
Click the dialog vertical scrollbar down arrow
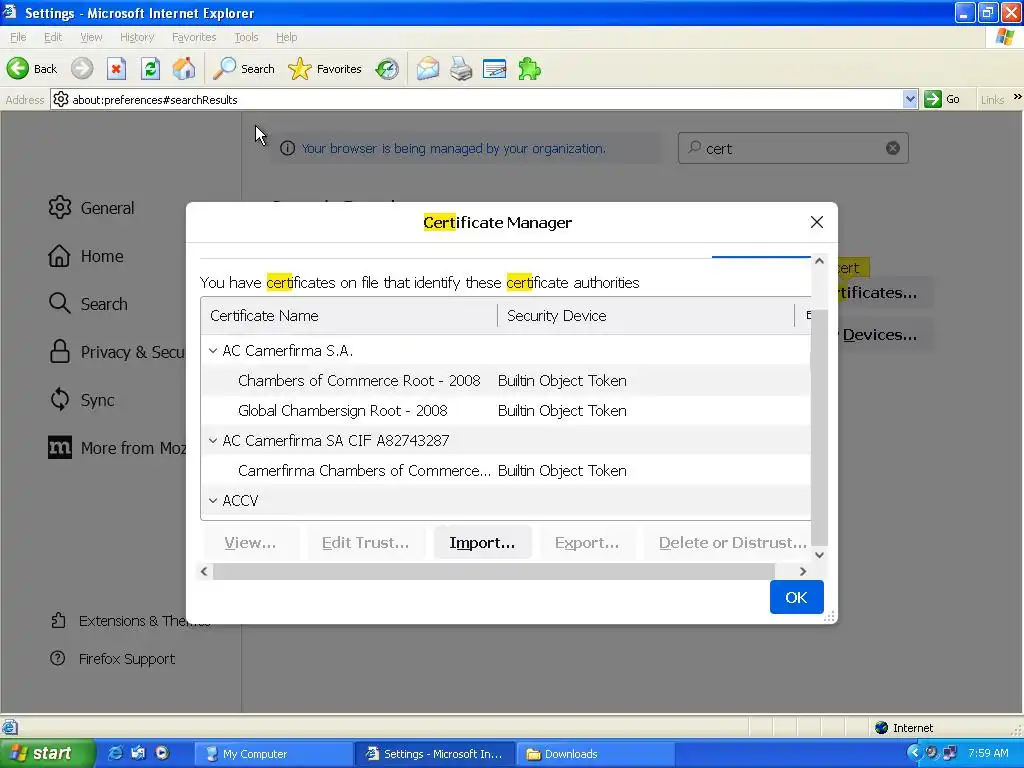tap(819, 555)
